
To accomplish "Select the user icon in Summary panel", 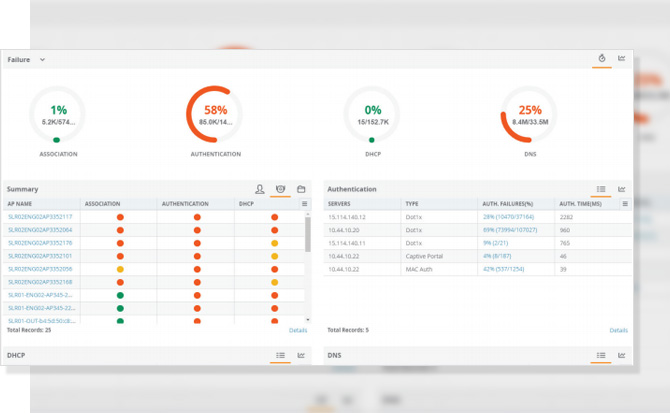I will pos(260,188).
